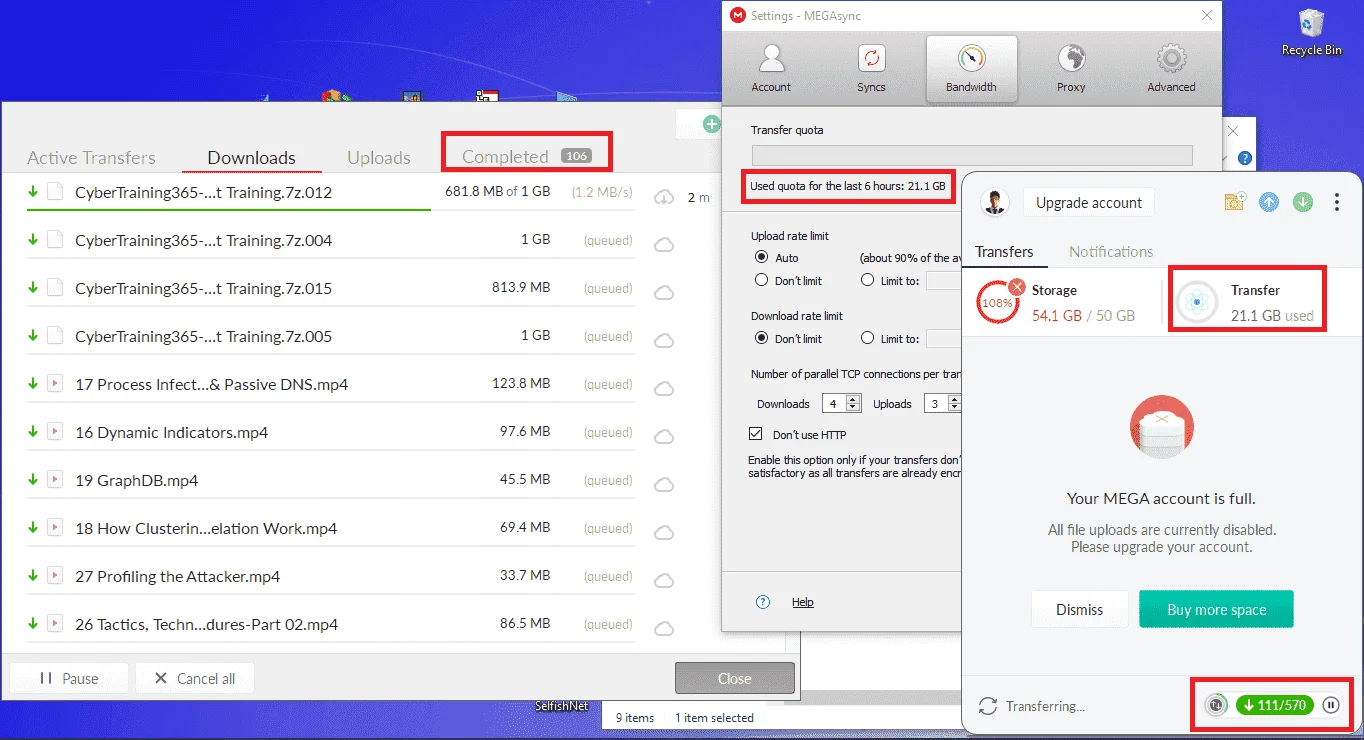Switch to Active Transfers tab
1364x740 pixels.
coord(91,158)
